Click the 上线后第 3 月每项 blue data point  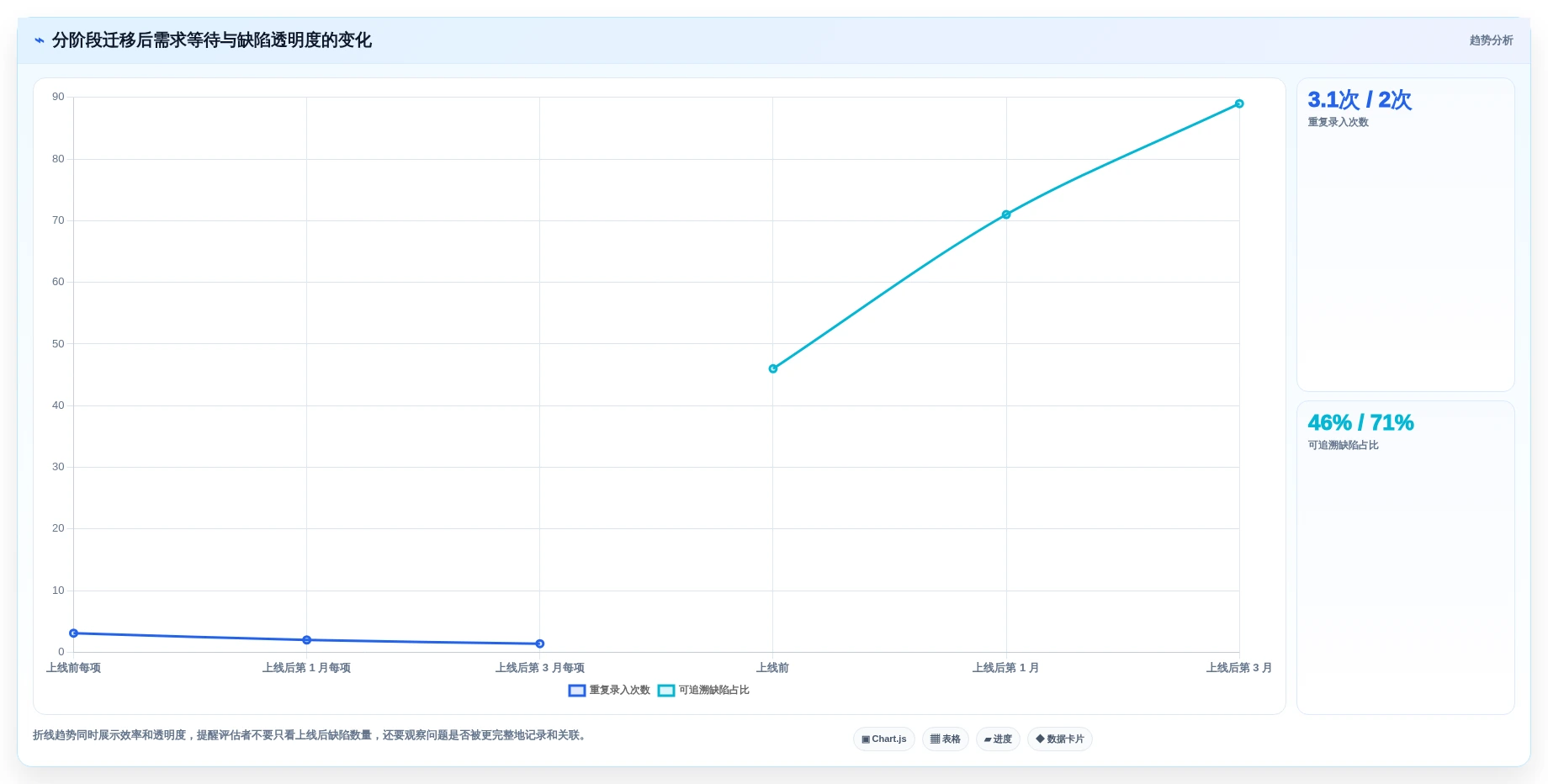(540, 644)
